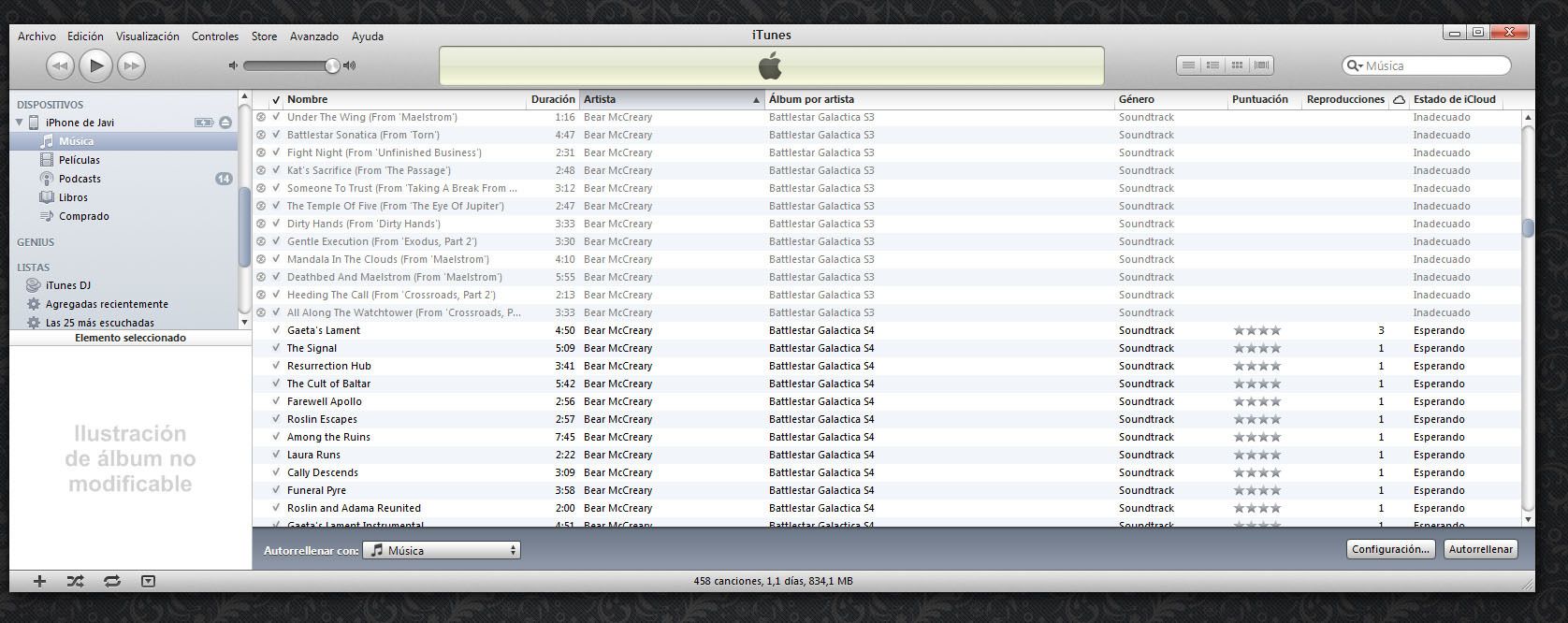Click the Next track fast-forward button
Image resolution: width=1568 pixels, height=623 pixels.
click(132, 65)
